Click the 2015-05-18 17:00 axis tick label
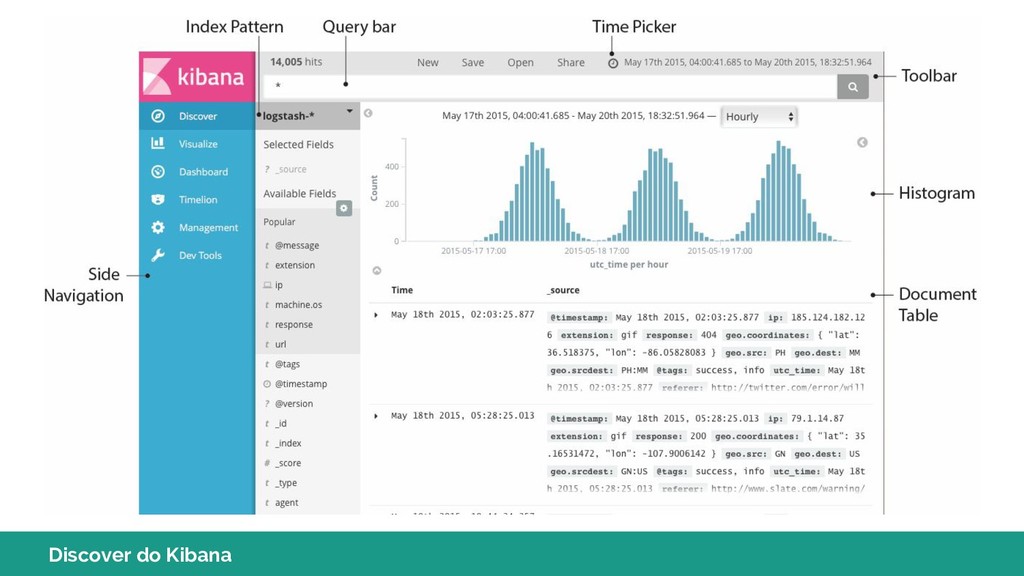This screenshot has width=1024, height=576. tap(597, 251)
